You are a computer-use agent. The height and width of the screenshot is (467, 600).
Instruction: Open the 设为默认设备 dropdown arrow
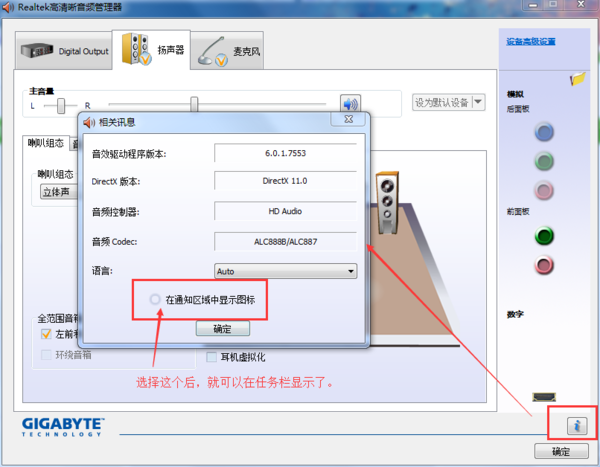coord(478,102)
